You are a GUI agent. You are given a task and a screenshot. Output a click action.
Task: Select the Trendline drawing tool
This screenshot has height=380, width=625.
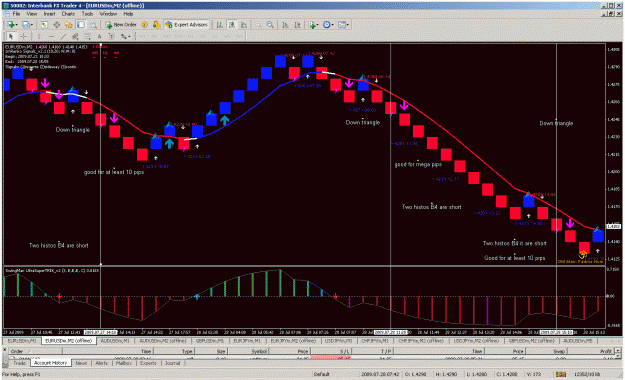coord(63,37)
